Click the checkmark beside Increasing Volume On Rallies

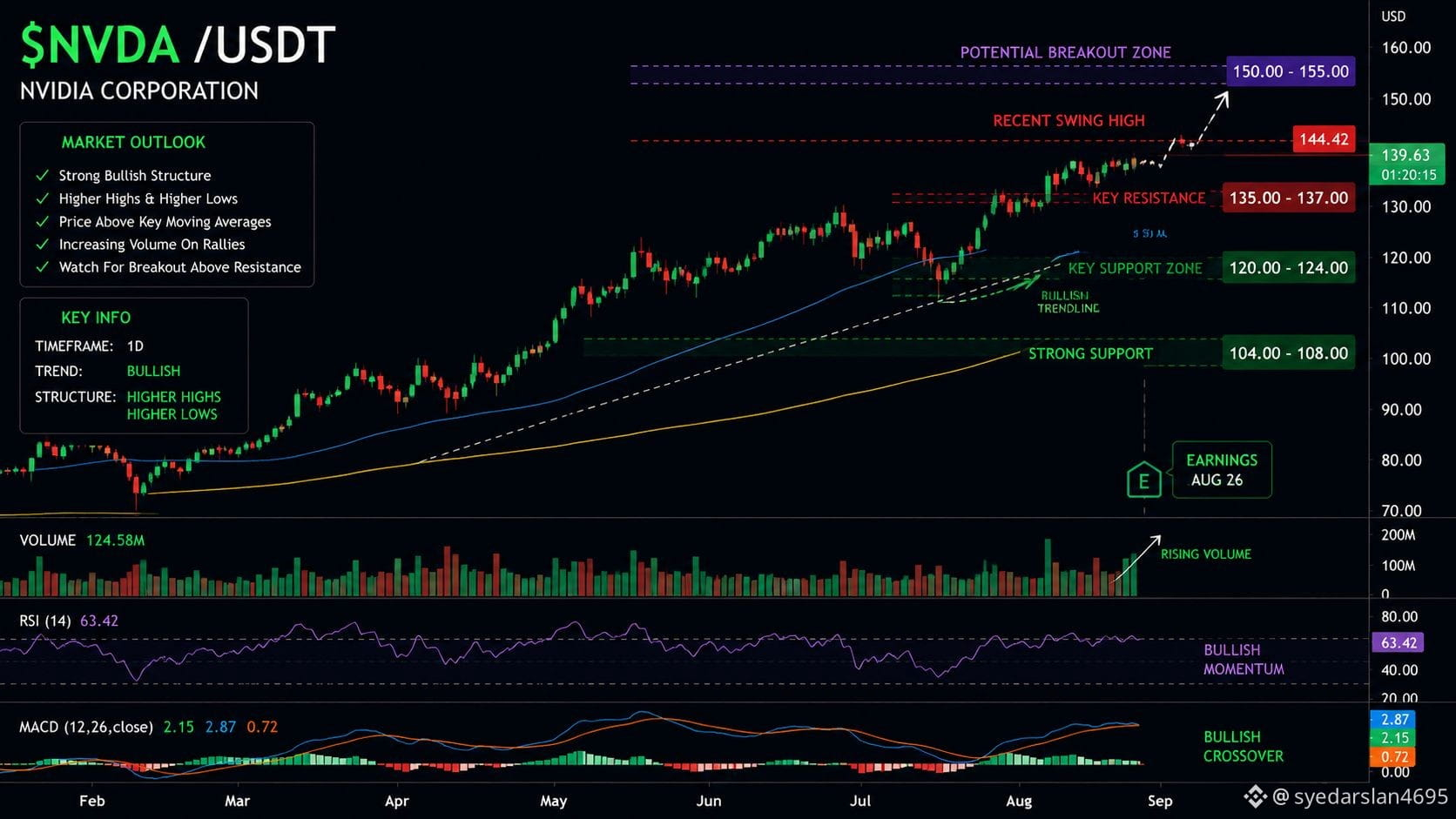(x=42, y=245)
